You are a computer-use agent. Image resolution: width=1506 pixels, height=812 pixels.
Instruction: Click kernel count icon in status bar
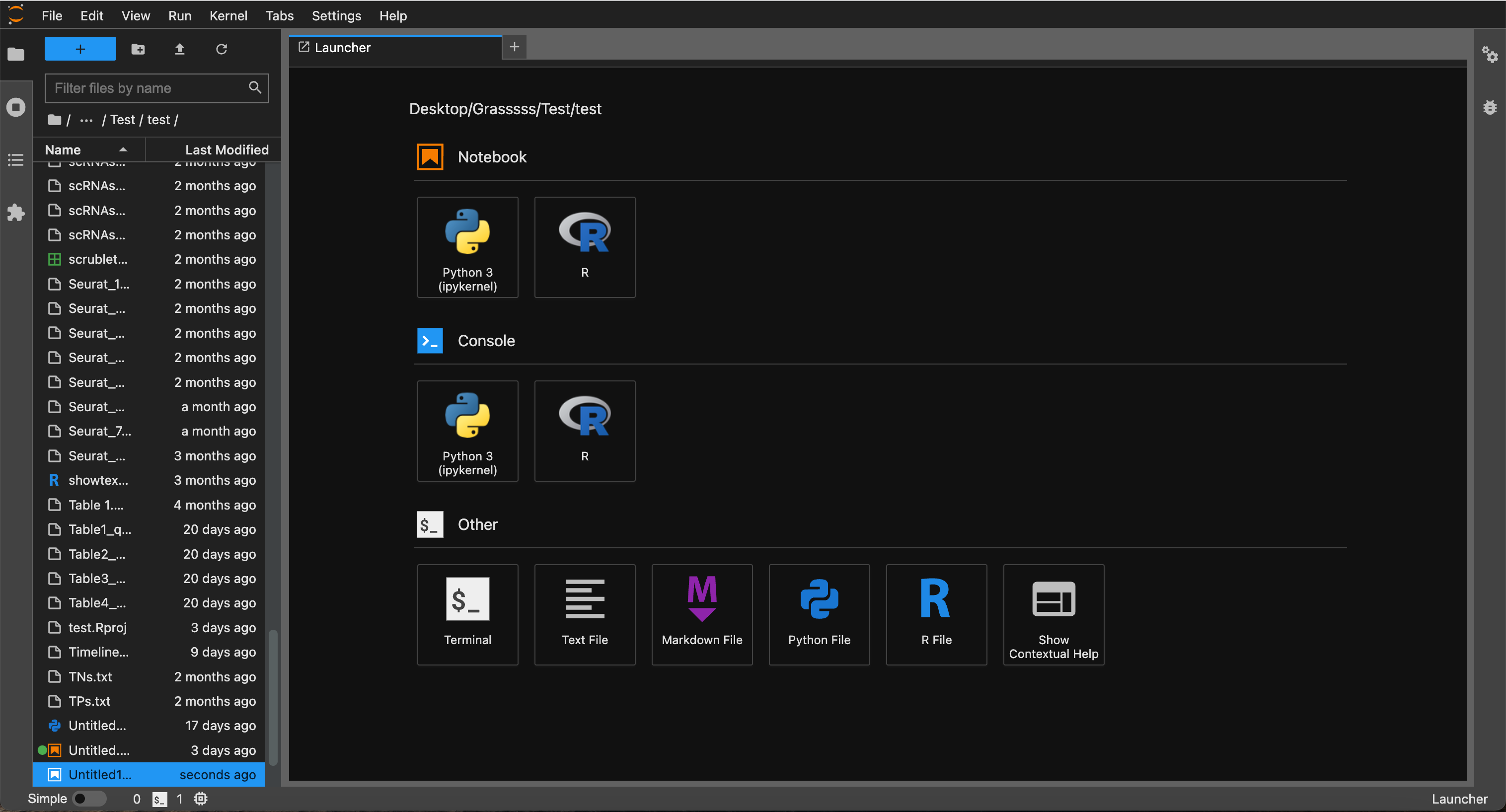pyautogui.click(x=201, y=799)
